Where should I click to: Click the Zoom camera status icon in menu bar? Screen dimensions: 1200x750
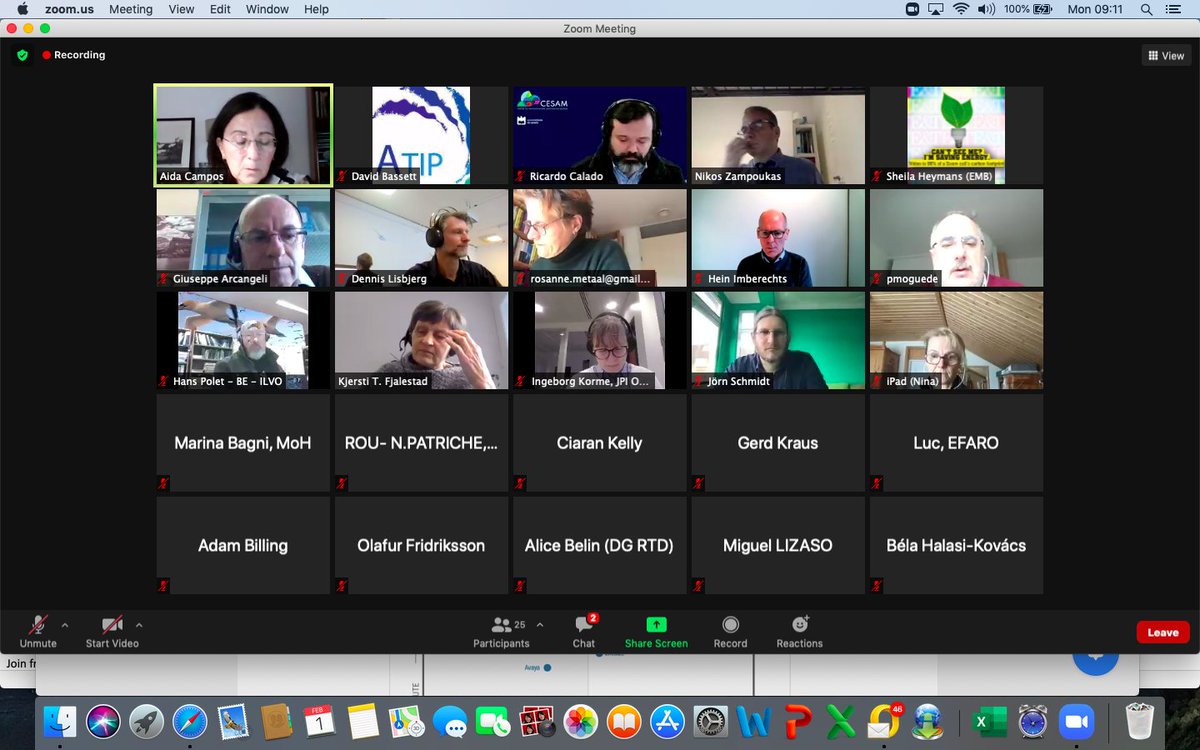912,9
